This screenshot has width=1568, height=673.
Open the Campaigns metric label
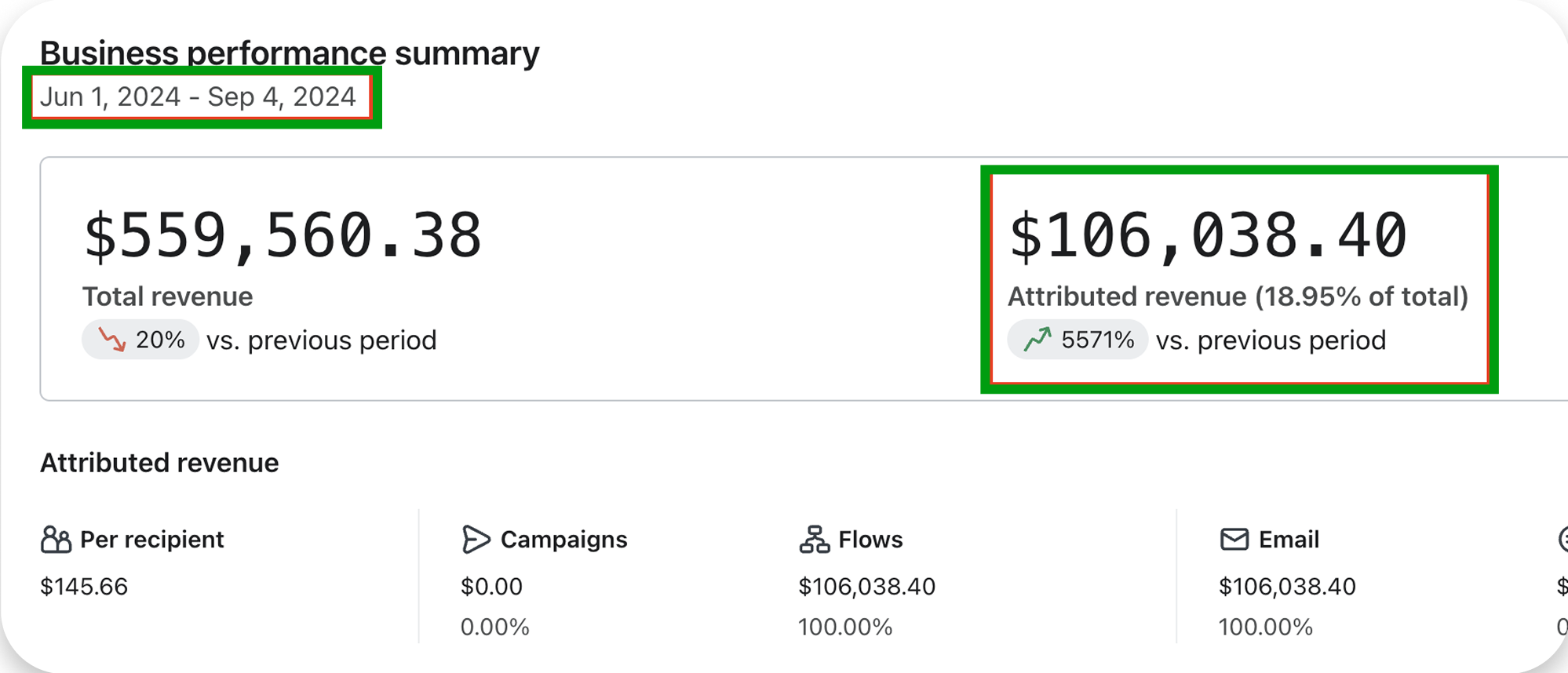563,540
